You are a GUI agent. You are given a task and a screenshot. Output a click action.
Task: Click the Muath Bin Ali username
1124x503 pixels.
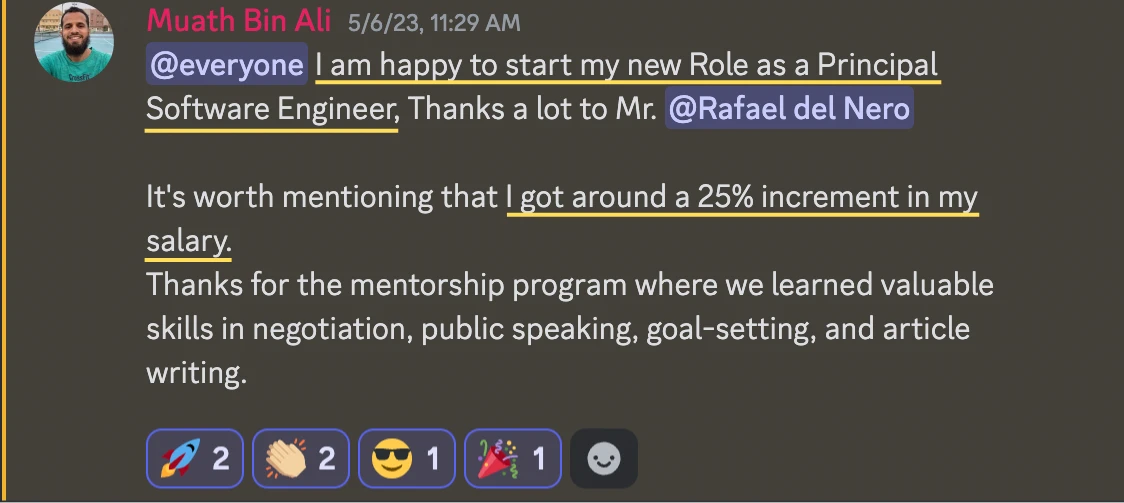(x=239, y=22)
